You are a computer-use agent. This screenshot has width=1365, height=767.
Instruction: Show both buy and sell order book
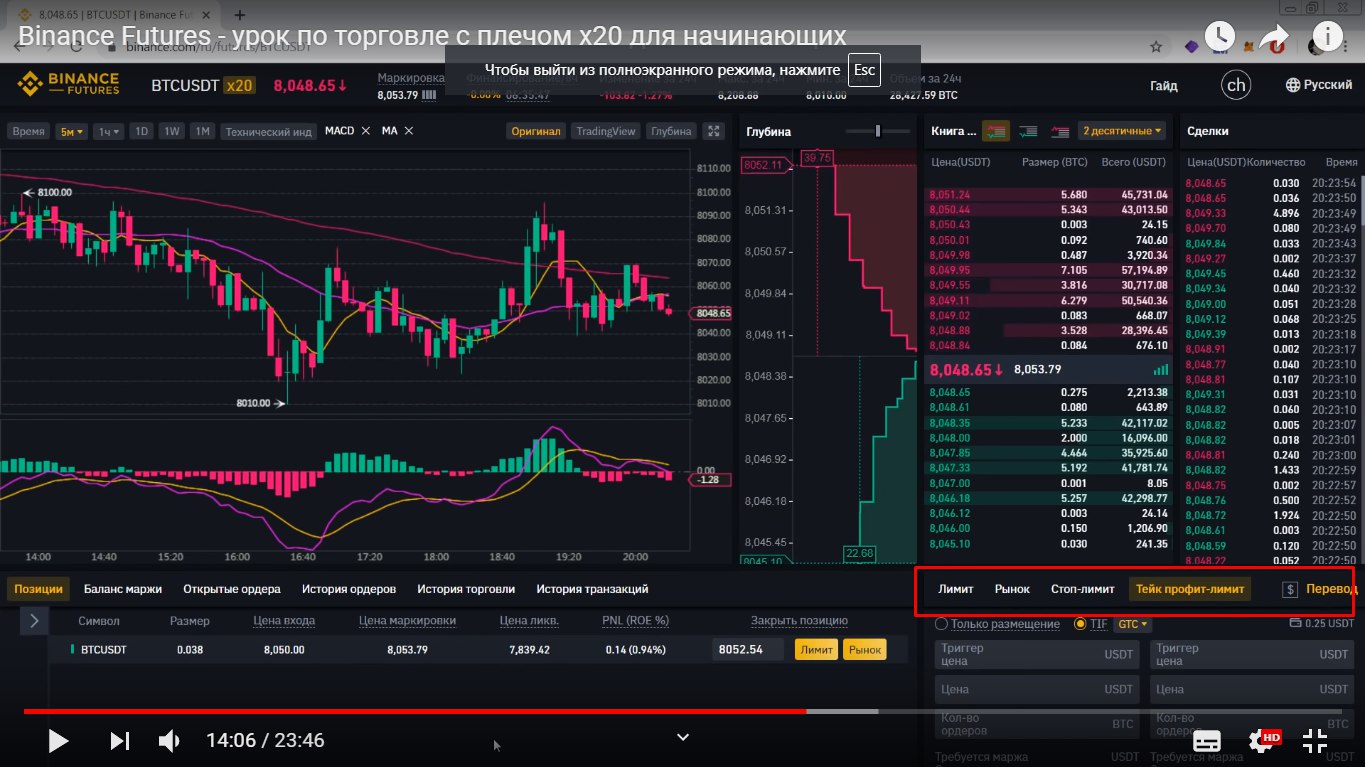[995, 131]
